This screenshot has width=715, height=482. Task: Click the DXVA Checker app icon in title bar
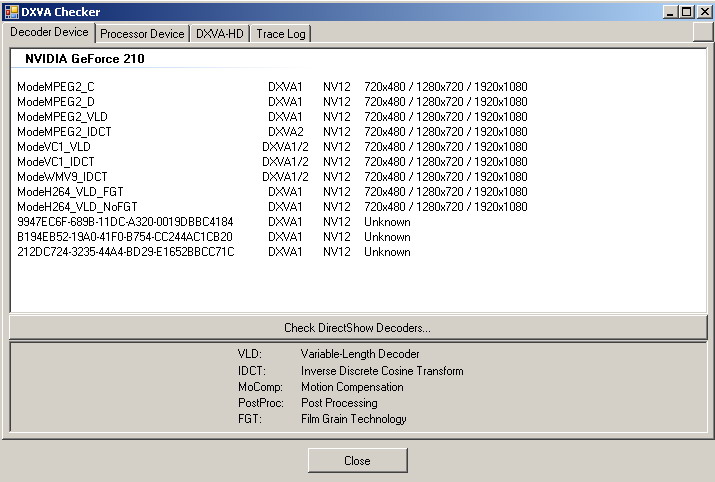11,11
